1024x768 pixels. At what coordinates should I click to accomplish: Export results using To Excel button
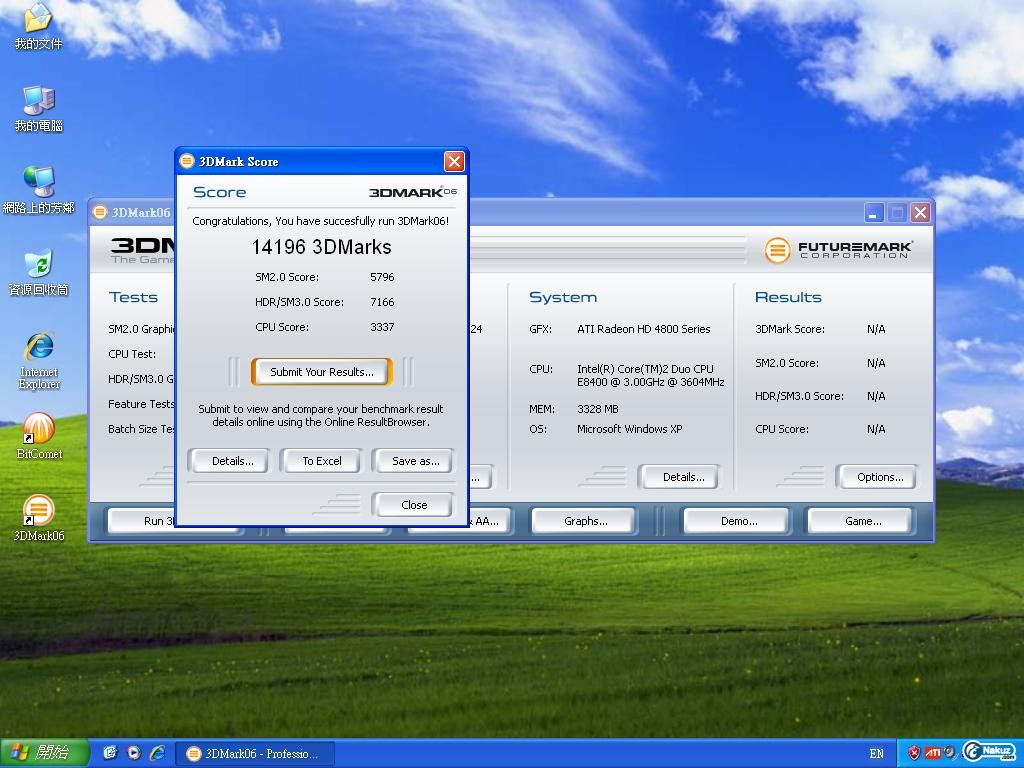click(321, 461)
